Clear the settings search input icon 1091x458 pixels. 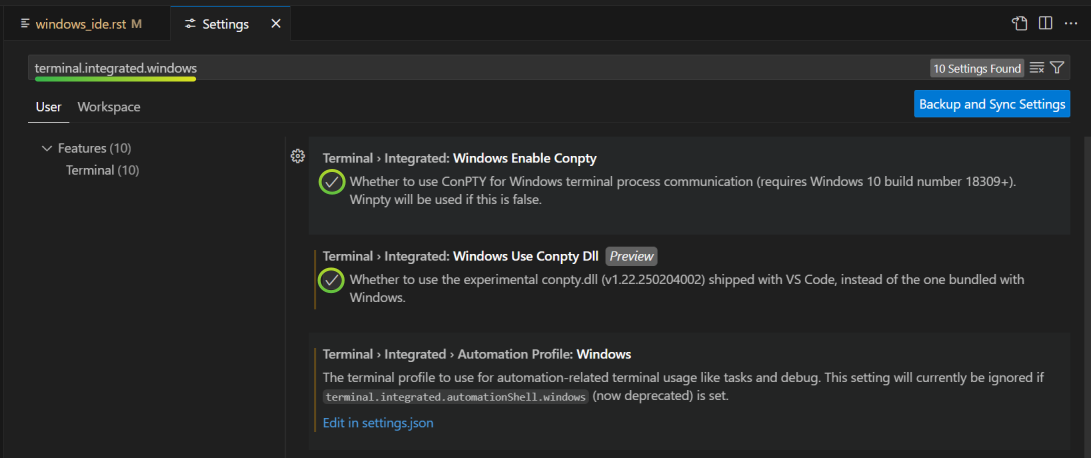pyautogui.click(x=1037, y=68)
